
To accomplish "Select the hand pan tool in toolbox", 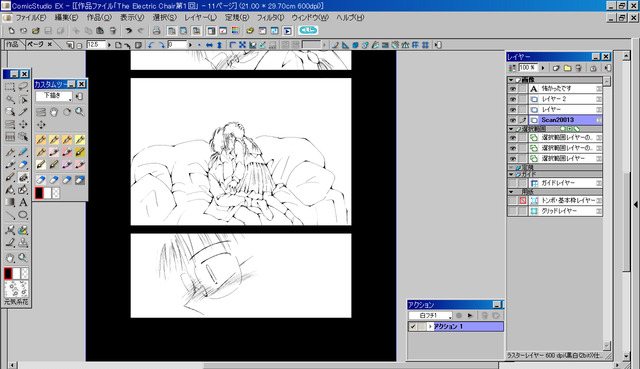I will pyautogui.click(x=10, y=258).
